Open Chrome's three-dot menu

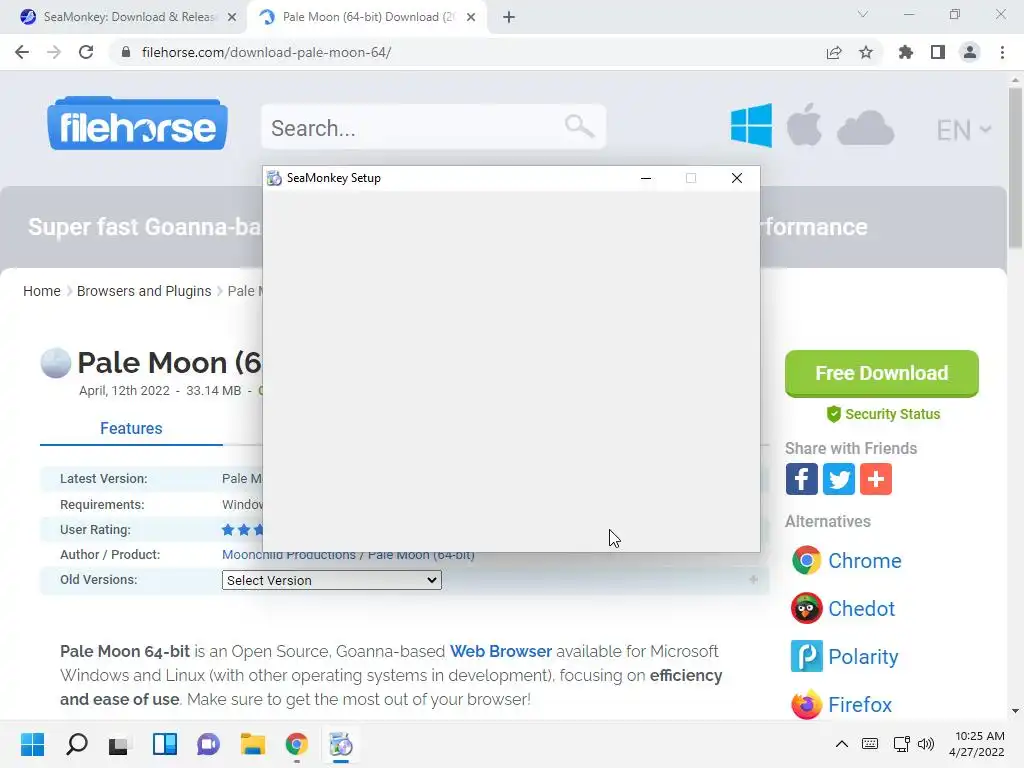coord(1002,52)
